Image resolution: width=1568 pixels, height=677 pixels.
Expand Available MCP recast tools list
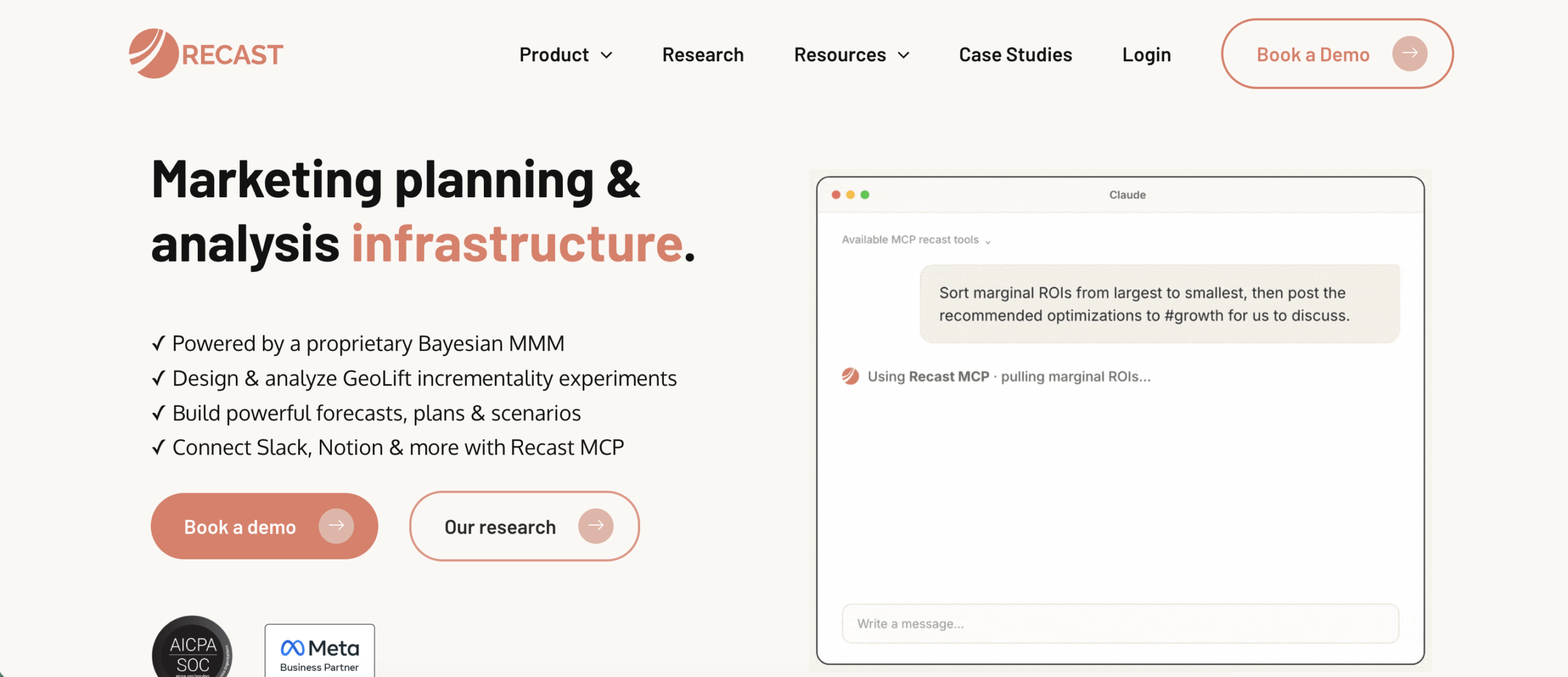click(916, 240)
